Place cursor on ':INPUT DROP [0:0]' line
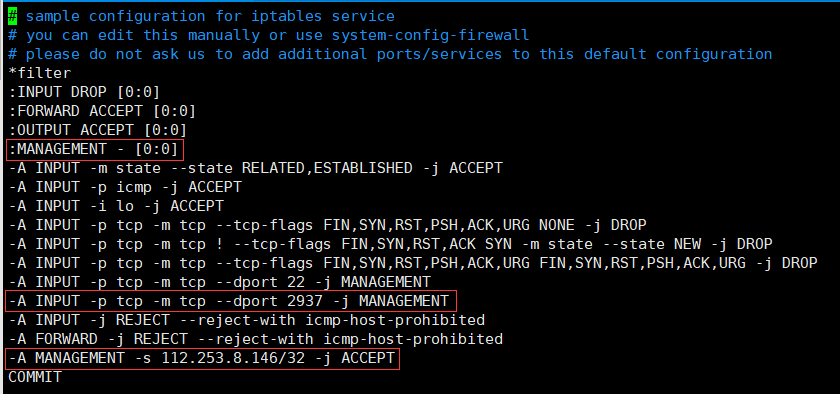The height and width of the screenshot is (394, 840). coord(84,92)
